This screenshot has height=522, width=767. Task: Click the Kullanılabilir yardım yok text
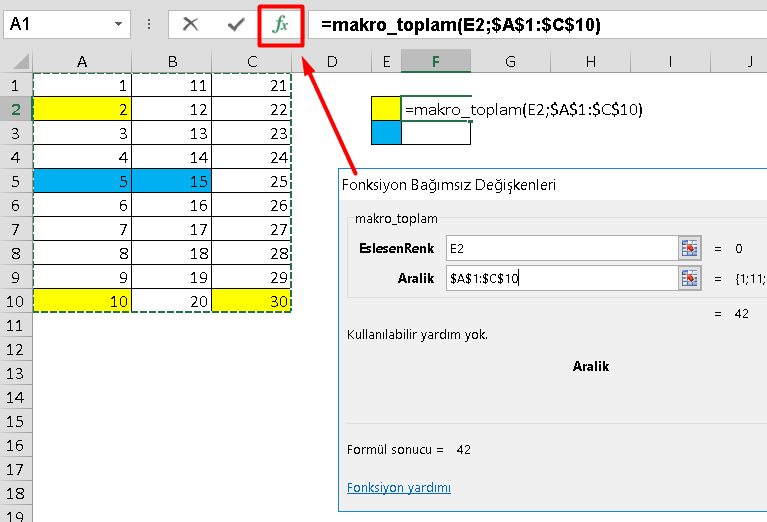coord(417,335)
